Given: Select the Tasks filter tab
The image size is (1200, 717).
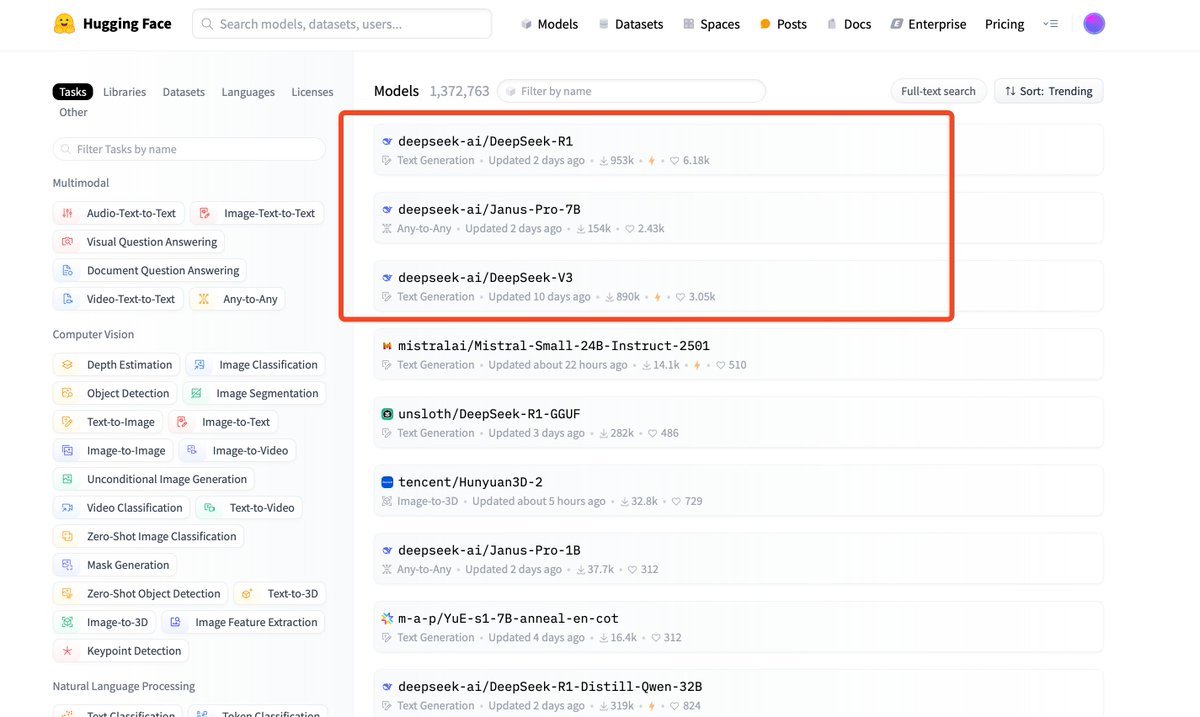Looking at the screenshot, I should pos(73,92).
